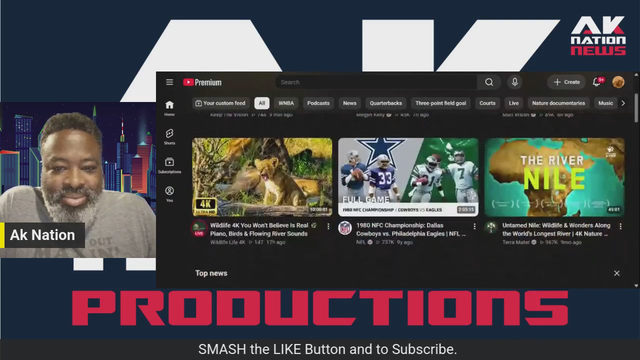Select the Live filter chip

click(513, 103)
